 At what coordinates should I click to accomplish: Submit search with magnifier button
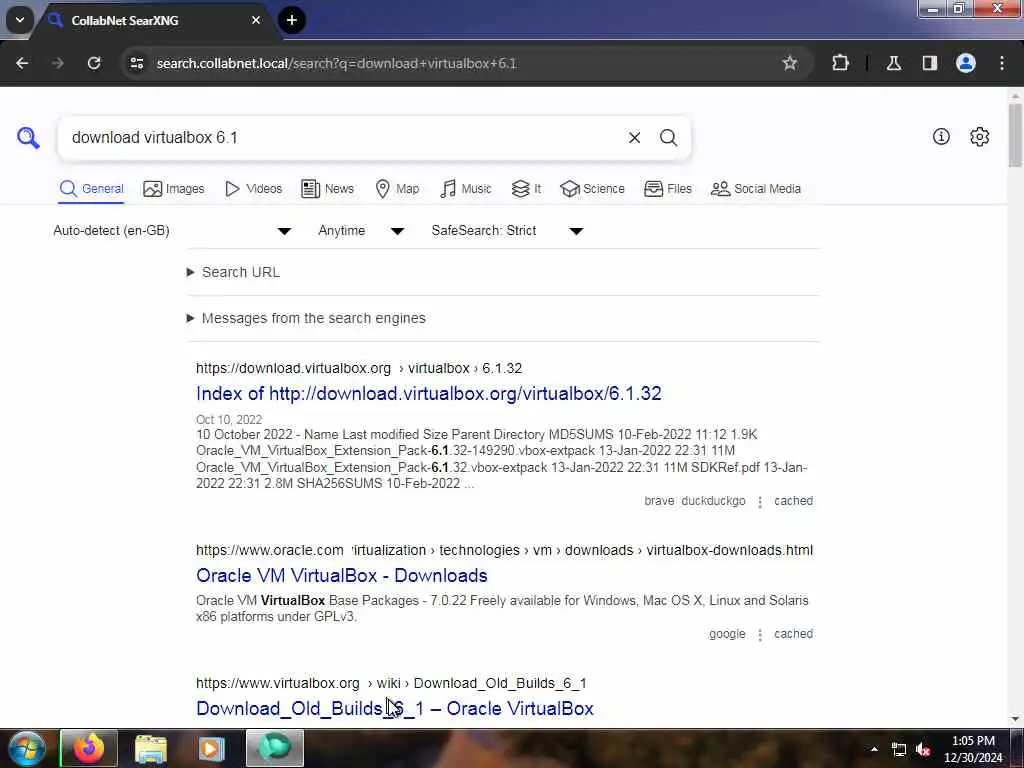pos(668,138)
